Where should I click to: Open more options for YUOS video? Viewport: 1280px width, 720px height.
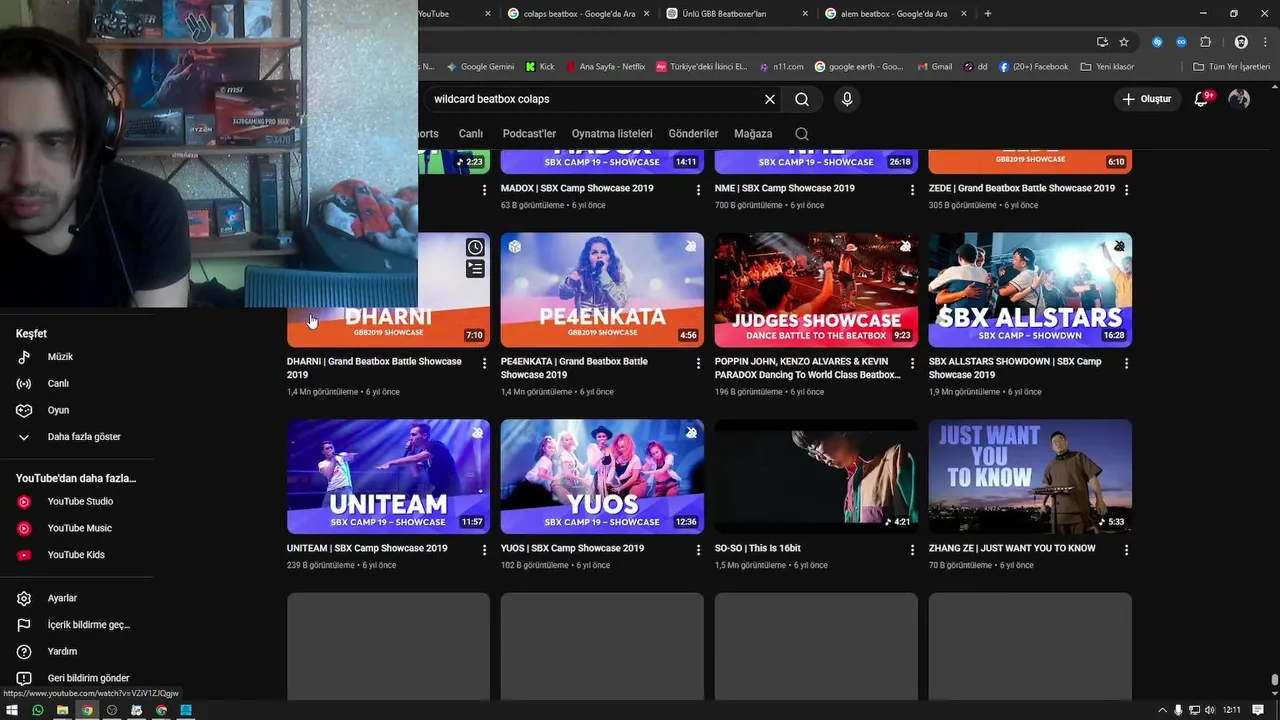pyautogui.click(x=698, y=550)
